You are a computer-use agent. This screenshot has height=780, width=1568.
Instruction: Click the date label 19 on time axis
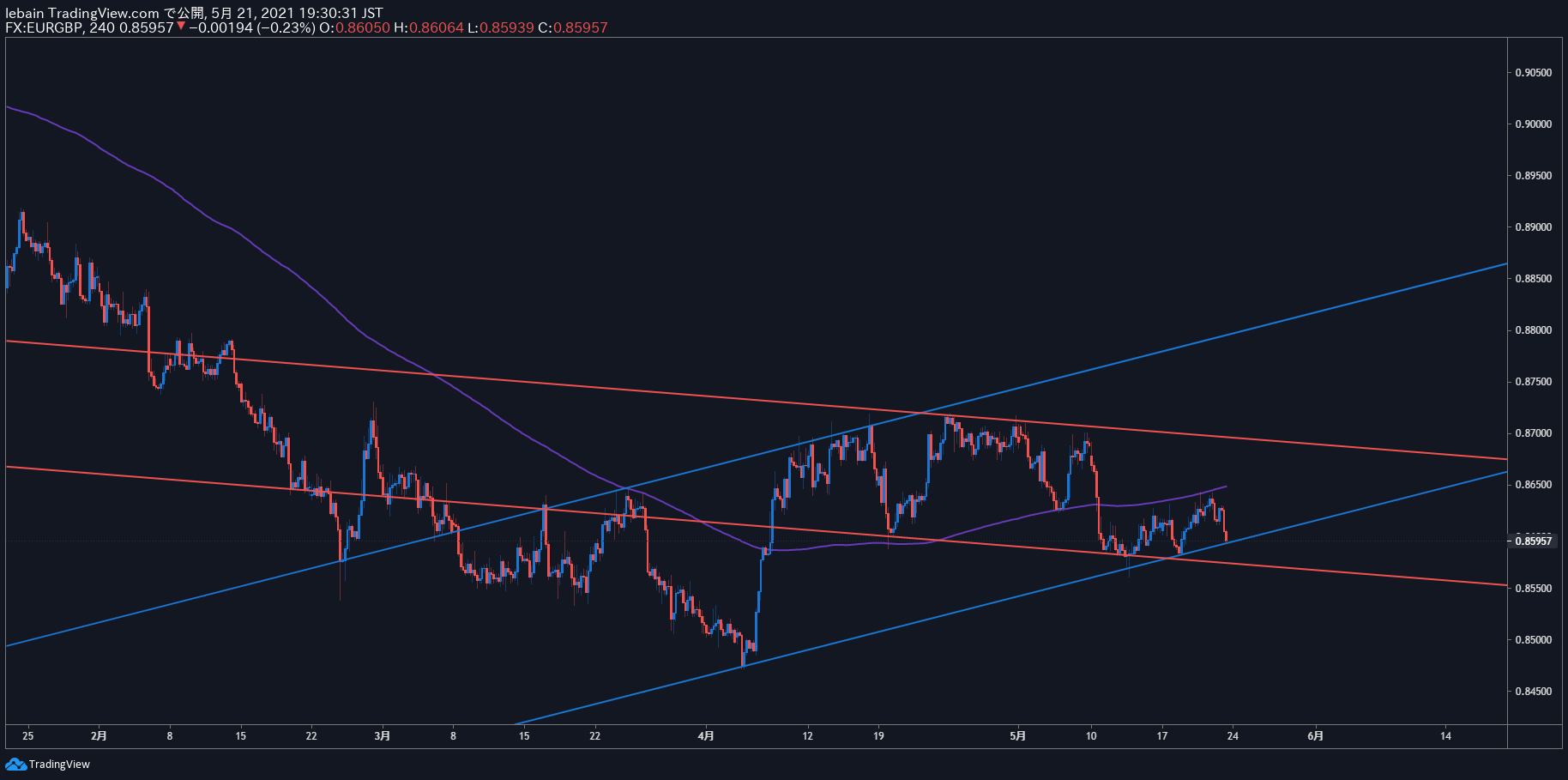[x=878, y=736]
